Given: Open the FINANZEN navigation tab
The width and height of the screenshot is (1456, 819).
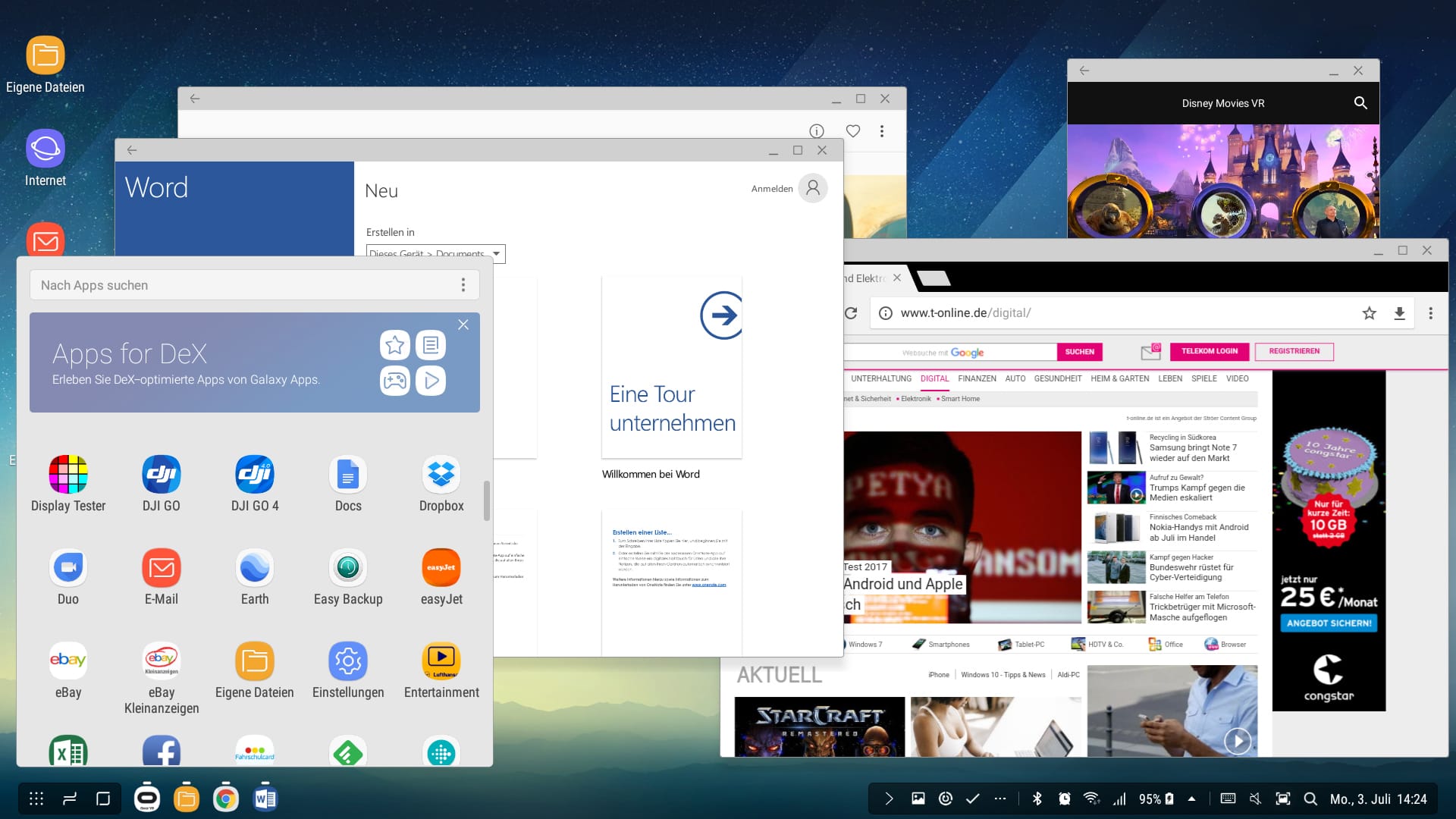Looking at the screenshot, I should (977, 378).
